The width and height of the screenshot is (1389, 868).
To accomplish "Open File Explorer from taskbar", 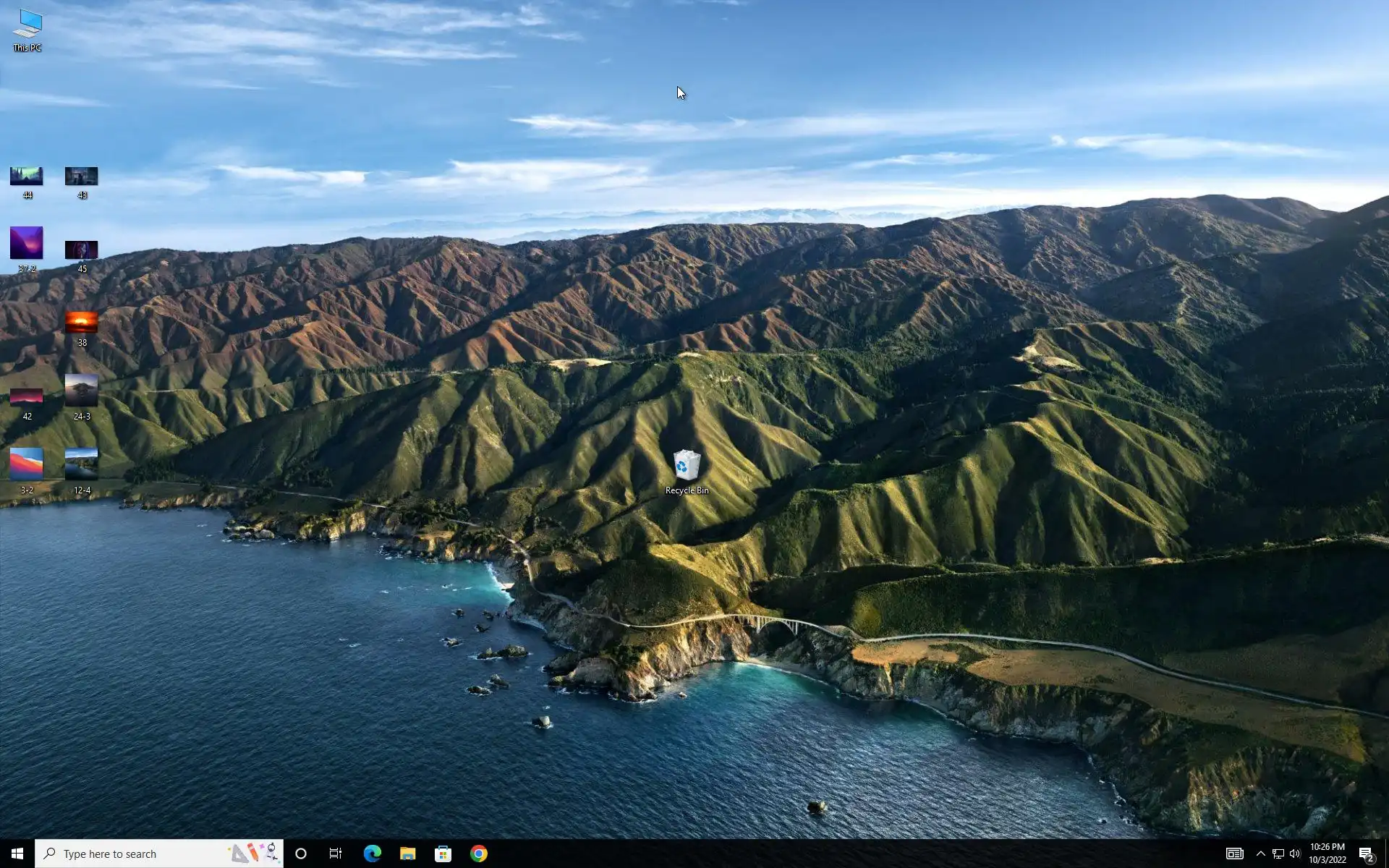I will (x=407, y=854).
